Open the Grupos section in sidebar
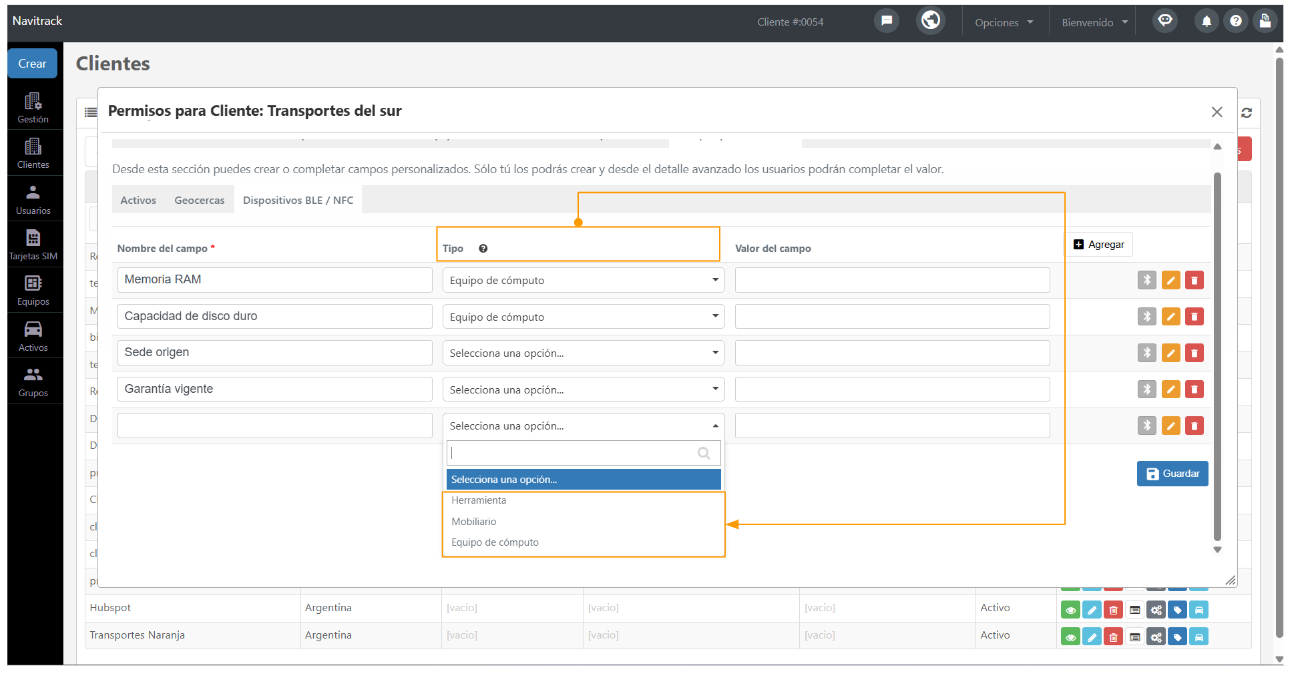 32,382
